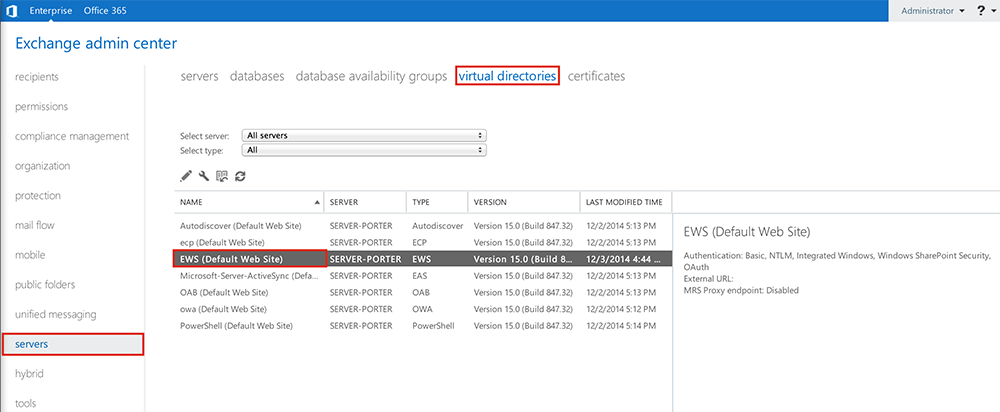Click OWA in the TYPE column
This screenshot has height=412, width=1000.
click(422, 309)
